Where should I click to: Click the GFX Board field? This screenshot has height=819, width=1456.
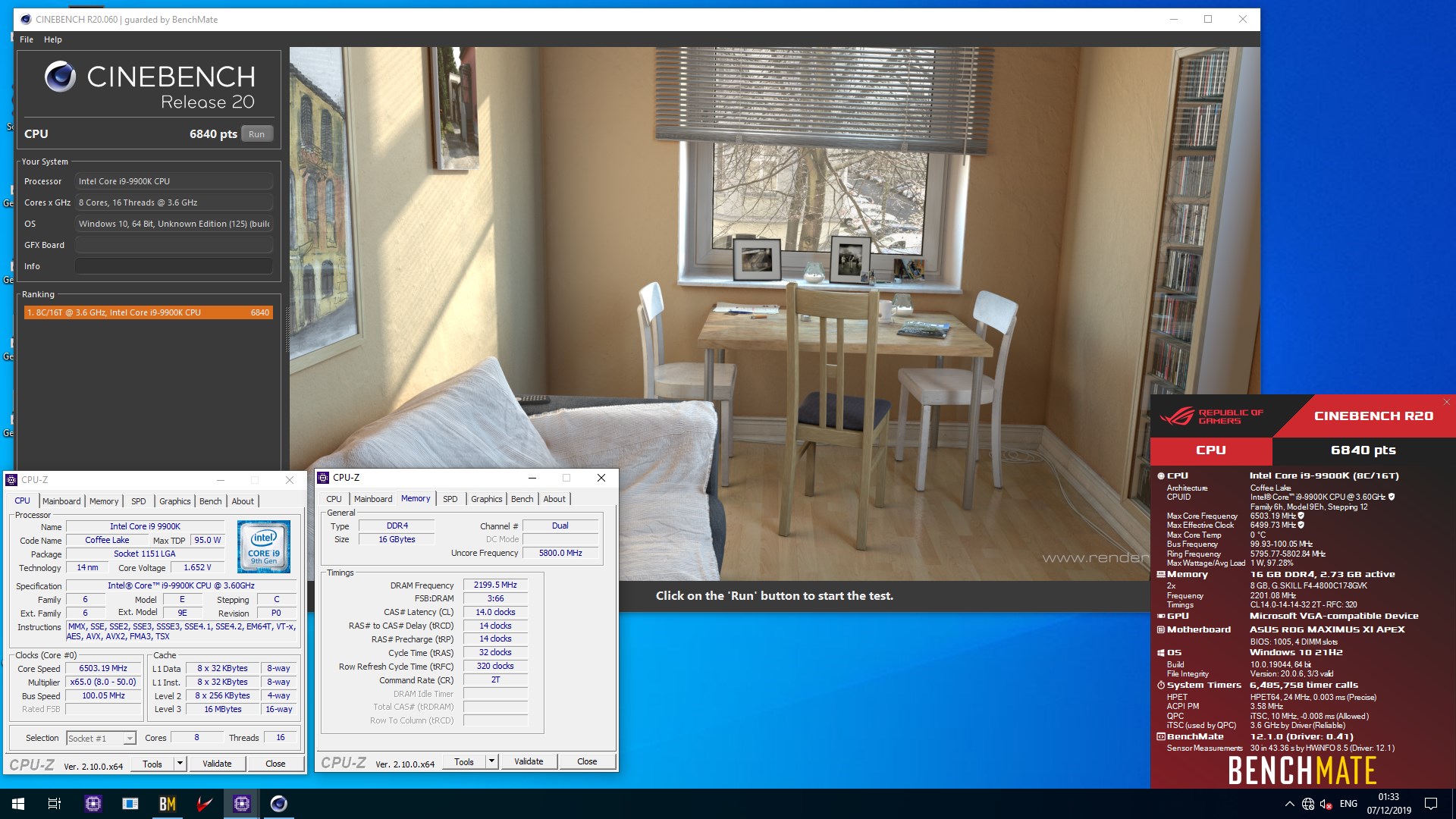coord(174,245)
